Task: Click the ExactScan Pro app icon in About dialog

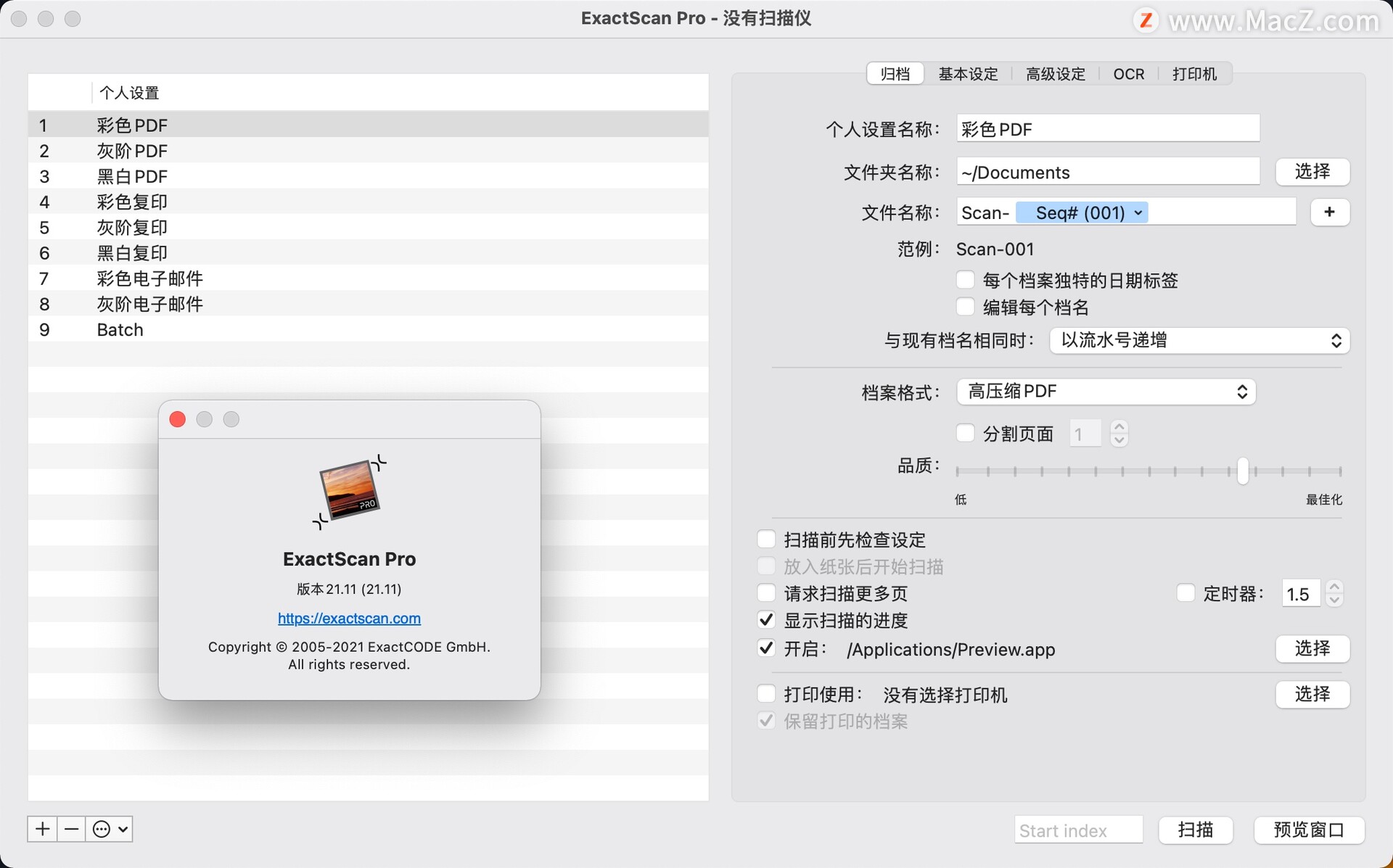Action: 349,492
